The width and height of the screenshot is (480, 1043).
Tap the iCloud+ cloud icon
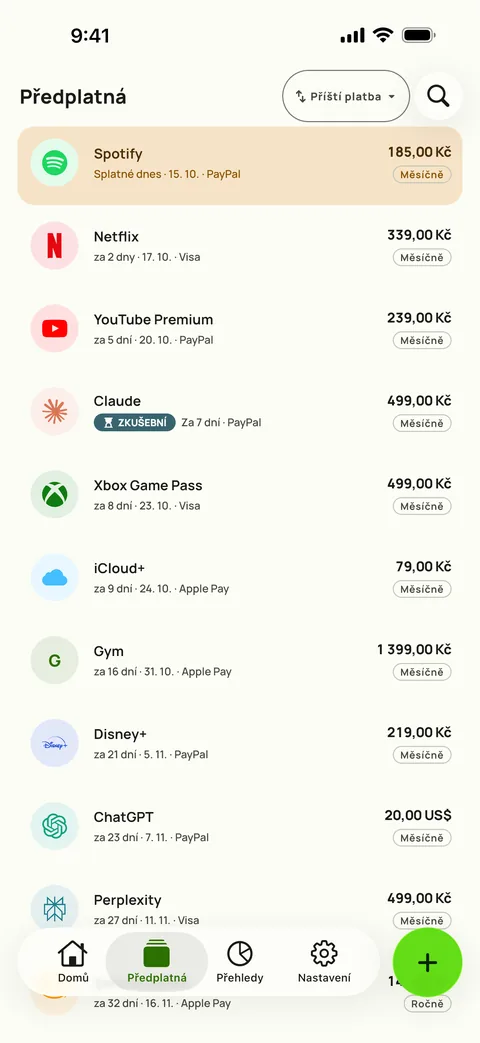(x=55, y=577)
